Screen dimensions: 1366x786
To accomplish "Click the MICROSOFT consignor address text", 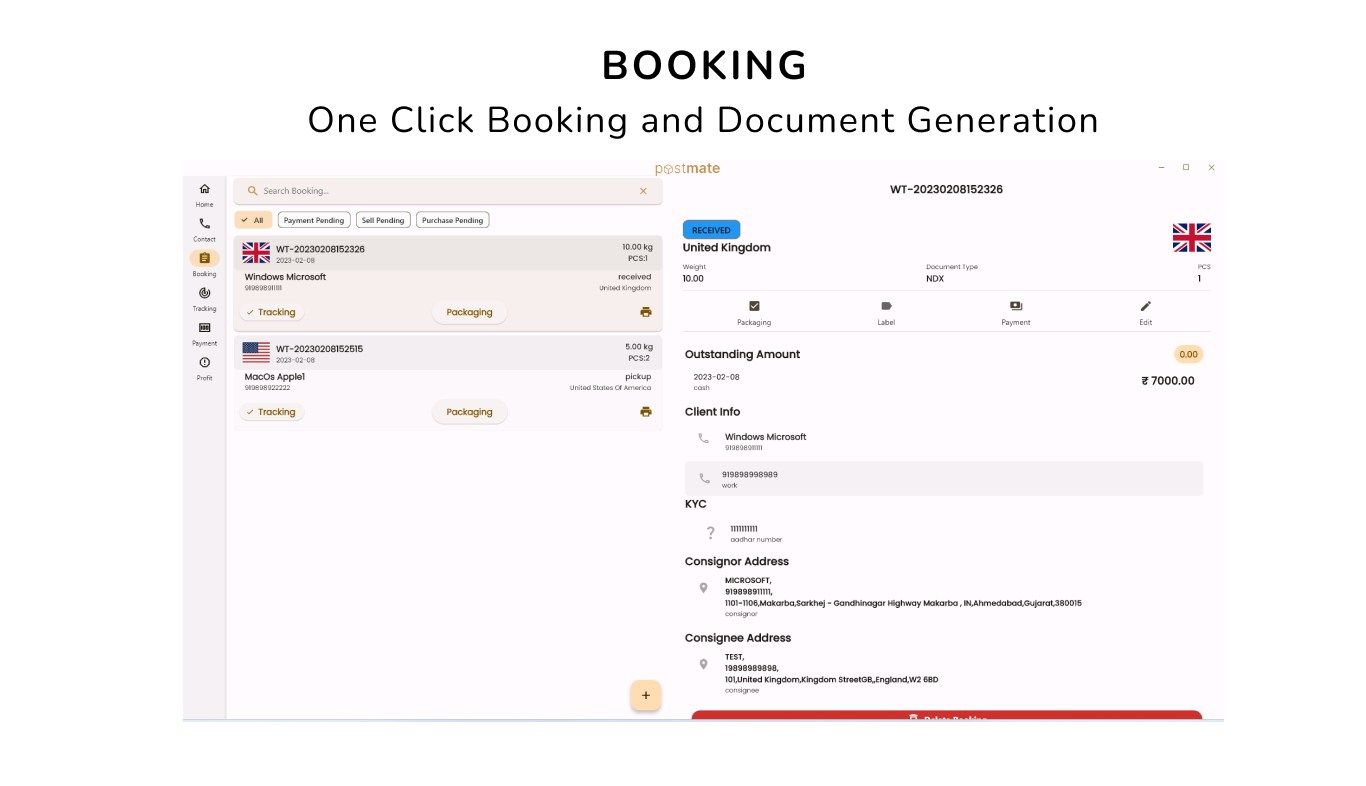I will [903, 592].
